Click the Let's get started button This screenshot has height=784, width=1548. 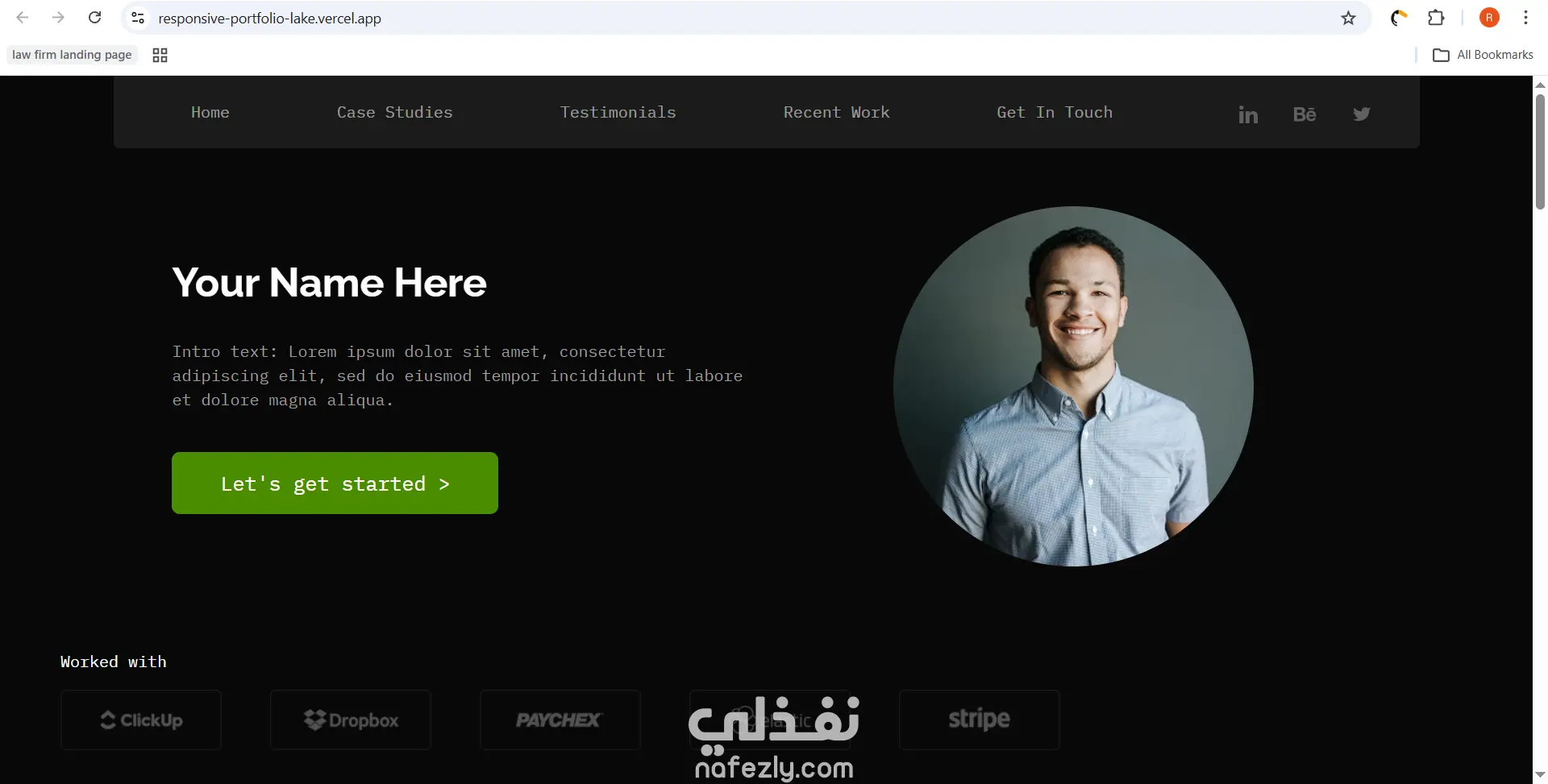(x=335, y=483)
